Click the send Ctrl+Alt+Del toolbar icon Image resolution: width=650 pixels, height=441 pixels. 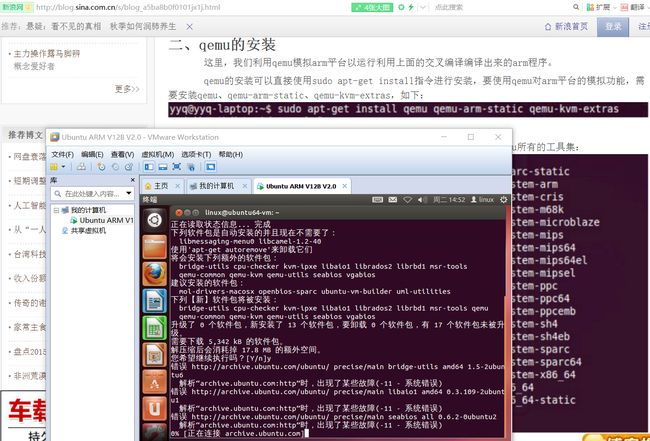tap(82, 167)
